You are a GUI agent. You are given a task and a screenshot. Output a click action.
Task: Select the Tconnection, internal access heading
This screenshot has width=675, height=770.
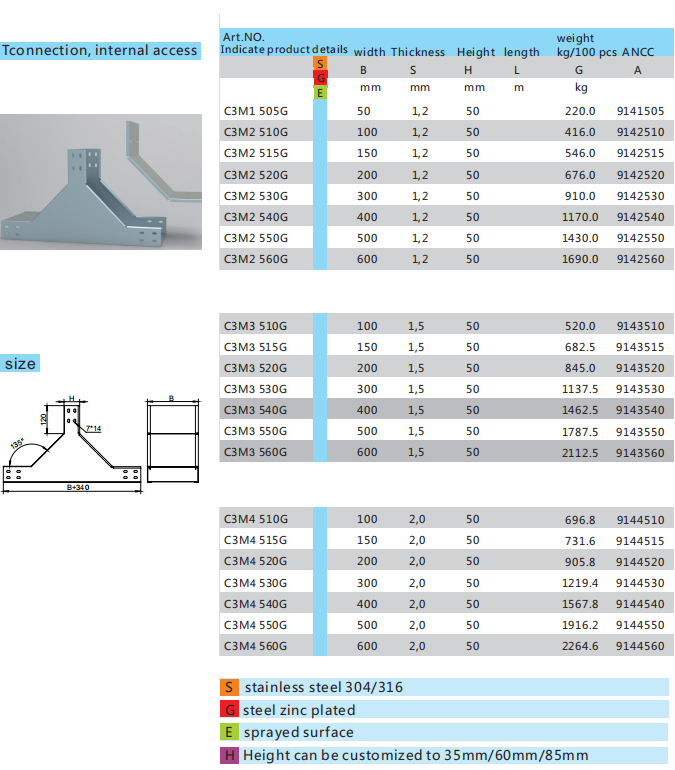pos(100,50)
